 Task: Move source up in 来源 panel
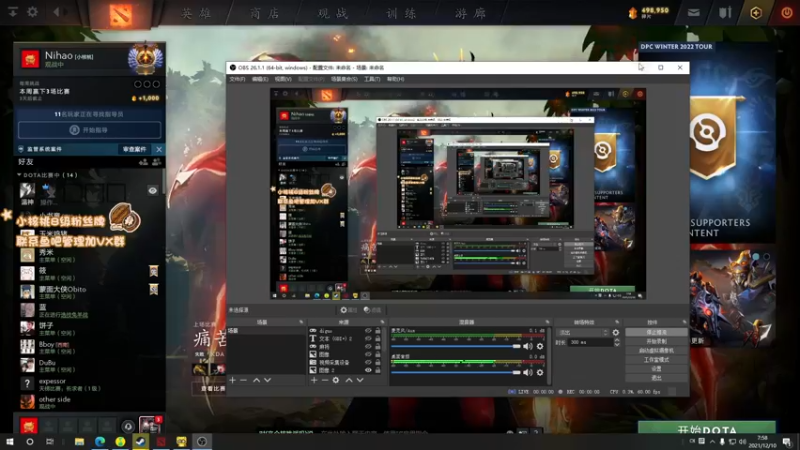click(349, 380)
